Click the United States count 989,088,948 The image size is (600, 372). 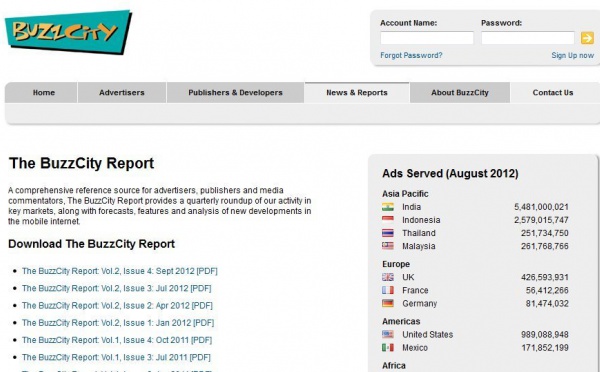coord(545,334)
